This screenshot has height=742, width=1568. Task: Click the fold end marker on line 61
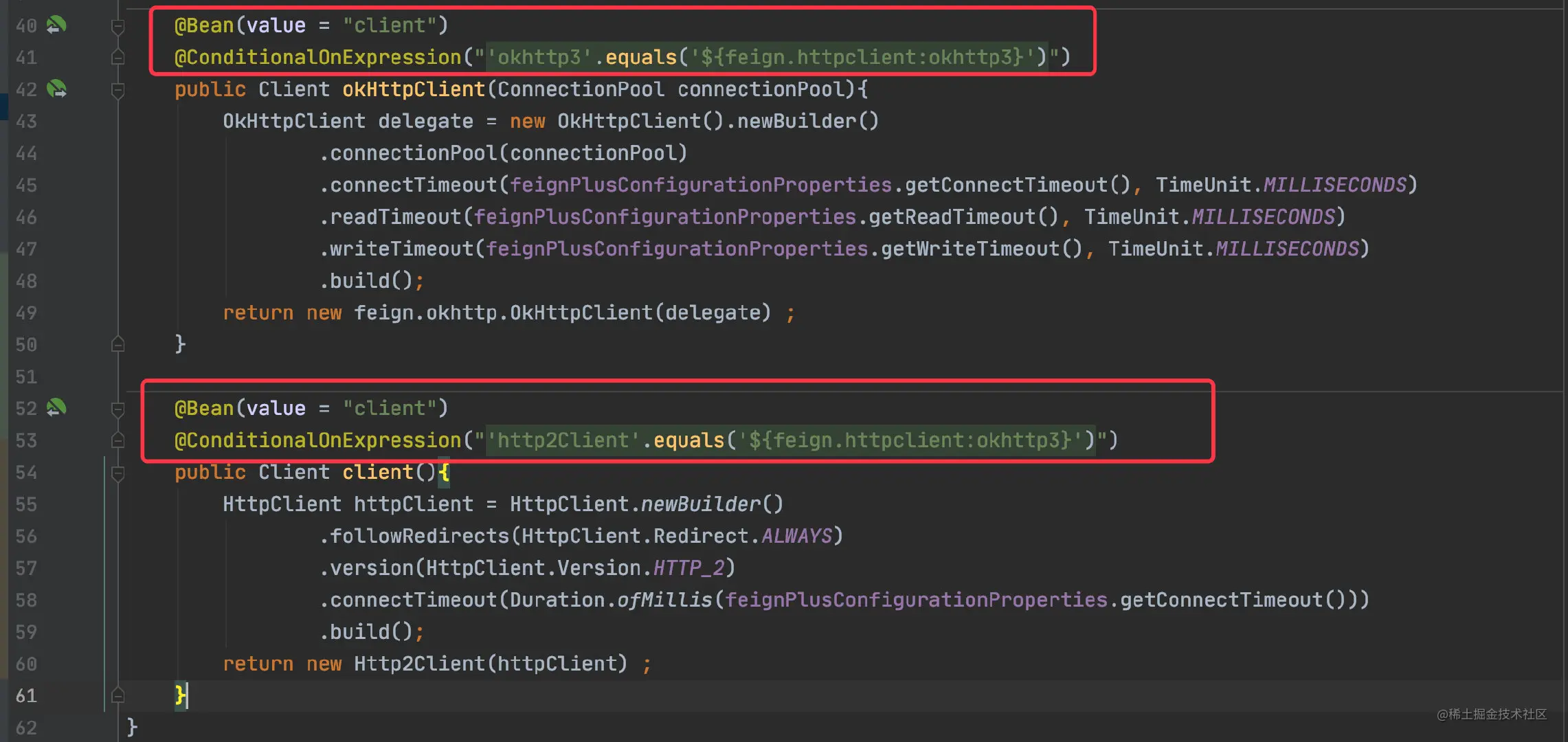pyautogui.click(x=117, y=695)
